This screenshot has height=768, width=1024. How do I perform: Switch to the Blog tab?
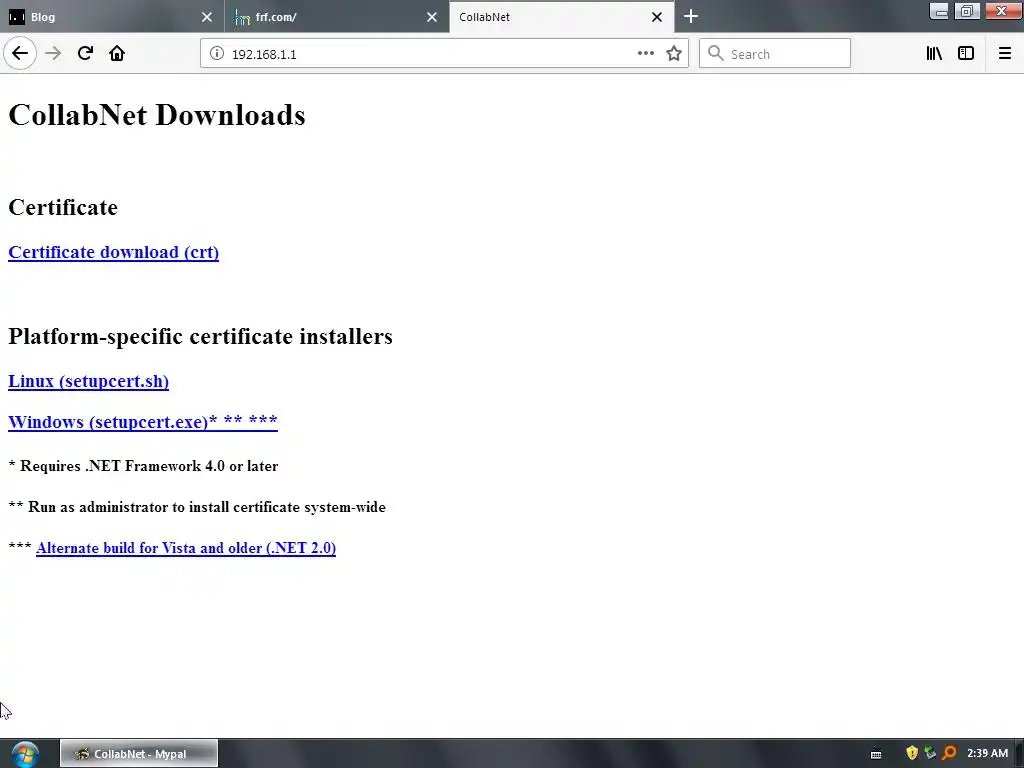click(112, 17)
